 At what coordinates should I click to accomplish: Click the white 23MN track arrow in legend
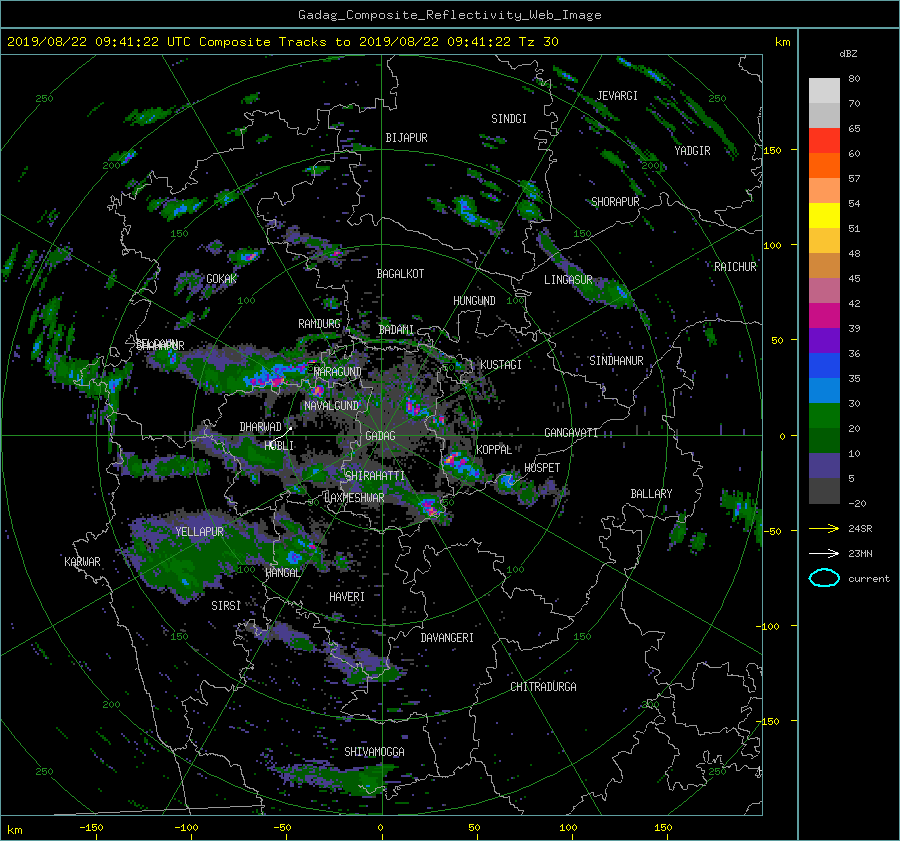(824, 553)
